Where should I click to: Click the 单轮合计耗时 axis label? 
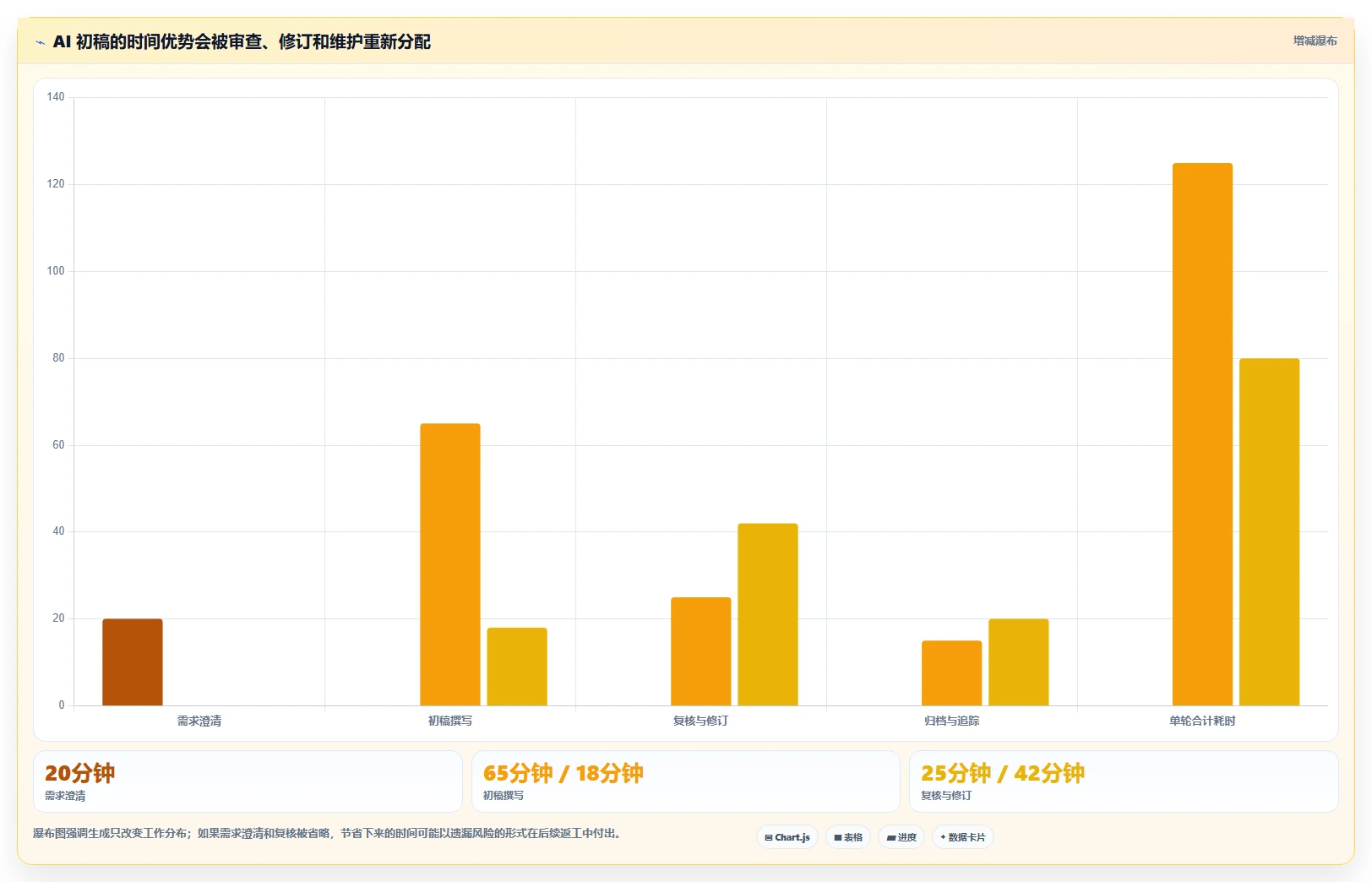pyautogui.click(x=1202, y=721)
